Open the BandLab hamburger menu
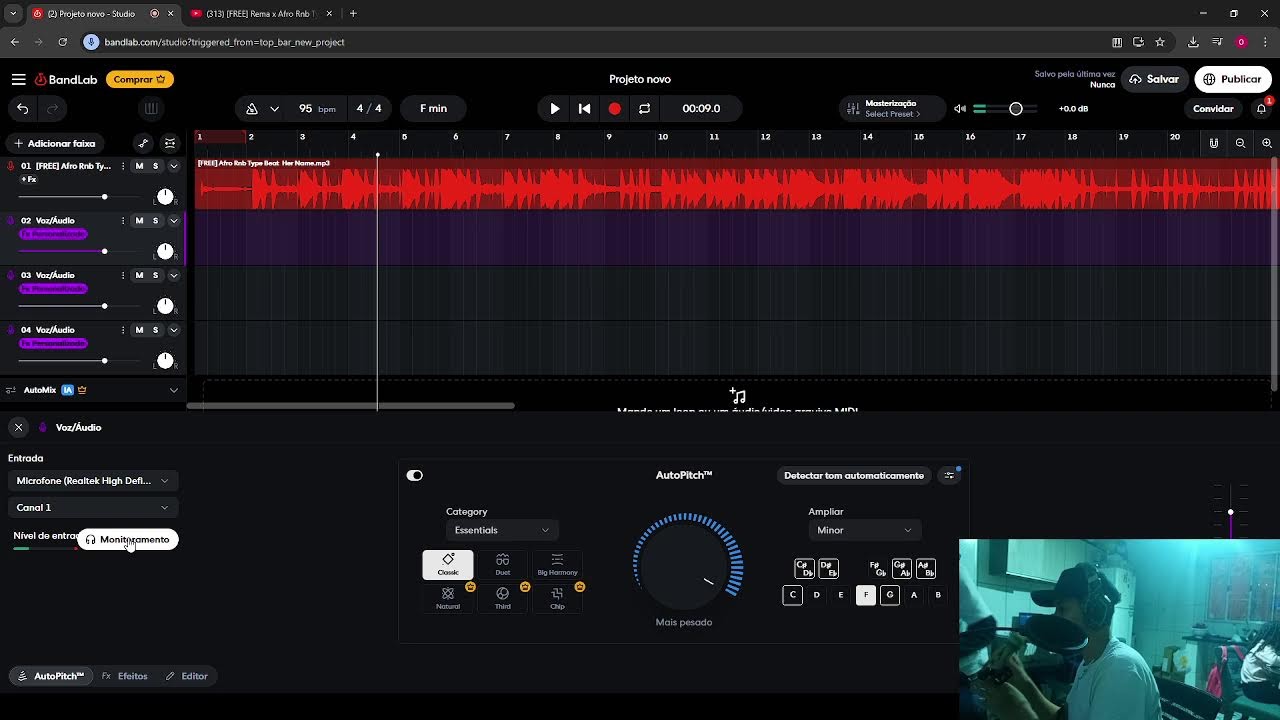1280x720 pixels. point(18,79)
